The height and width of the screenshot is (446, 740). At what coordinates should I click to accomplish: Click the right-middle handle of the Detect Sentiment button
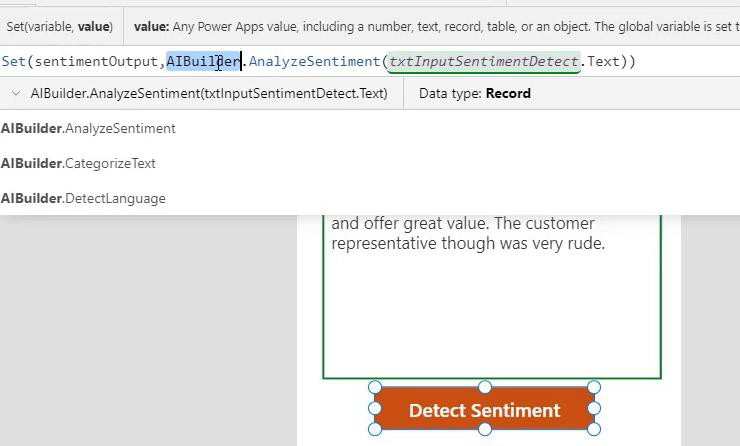point(594,408)
